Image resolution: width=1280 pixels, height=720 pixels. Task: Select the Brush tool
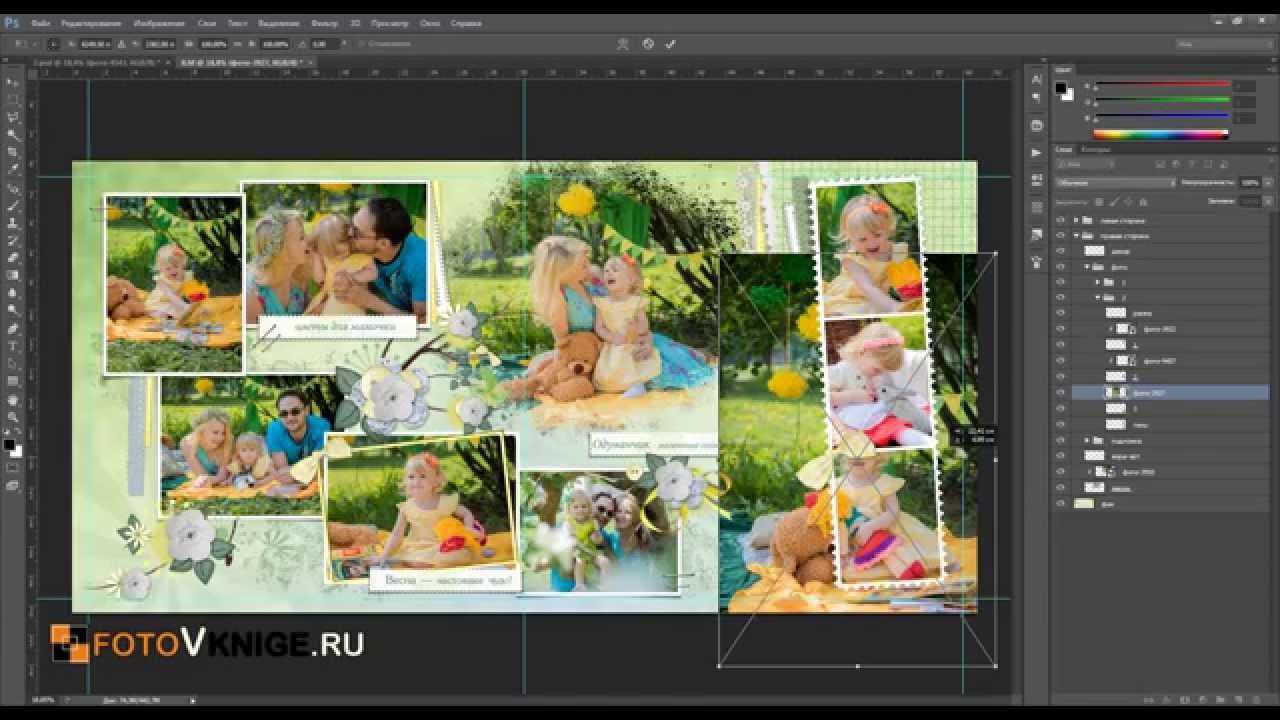[13, 205]
